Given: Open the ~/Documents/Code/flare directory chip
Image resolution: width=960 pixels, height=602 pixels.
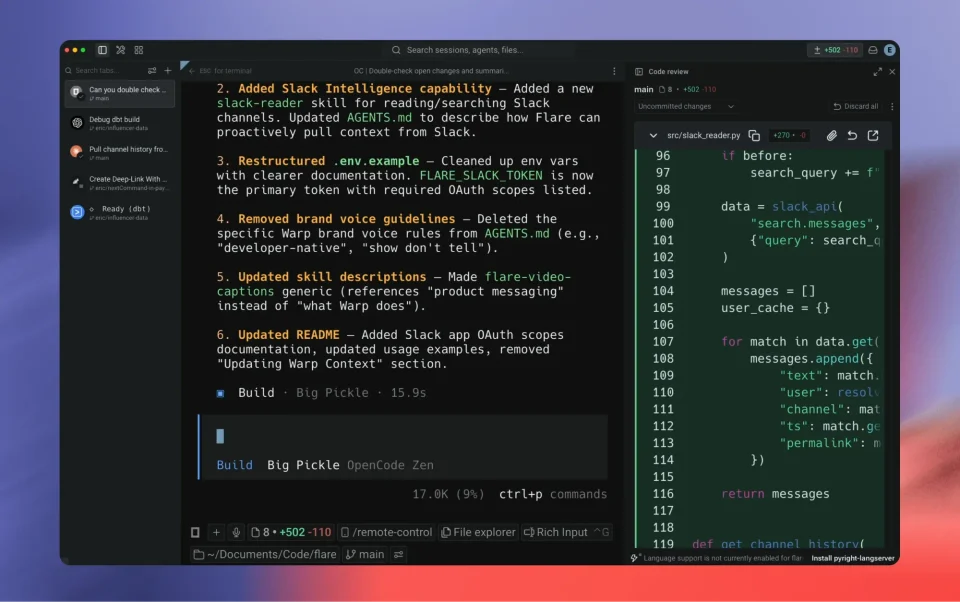Looking at the screenshot, I should pos(265,554).
